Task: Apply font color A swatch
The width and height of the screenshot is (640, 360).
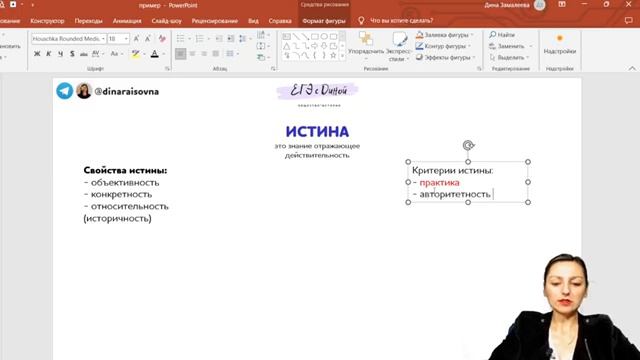Action: 155,54
